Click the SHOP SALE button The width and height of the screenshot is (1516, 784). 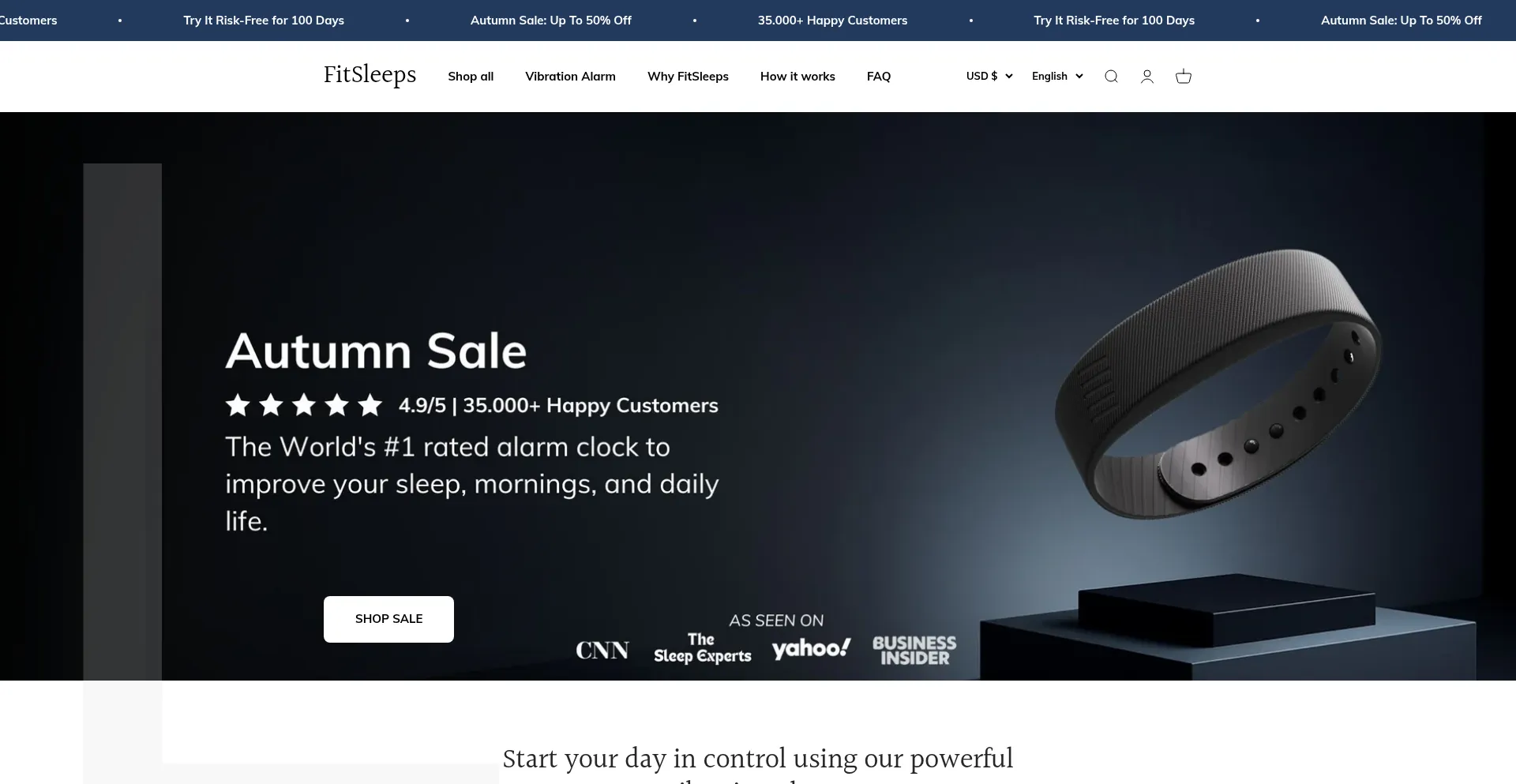click(388, 619)
